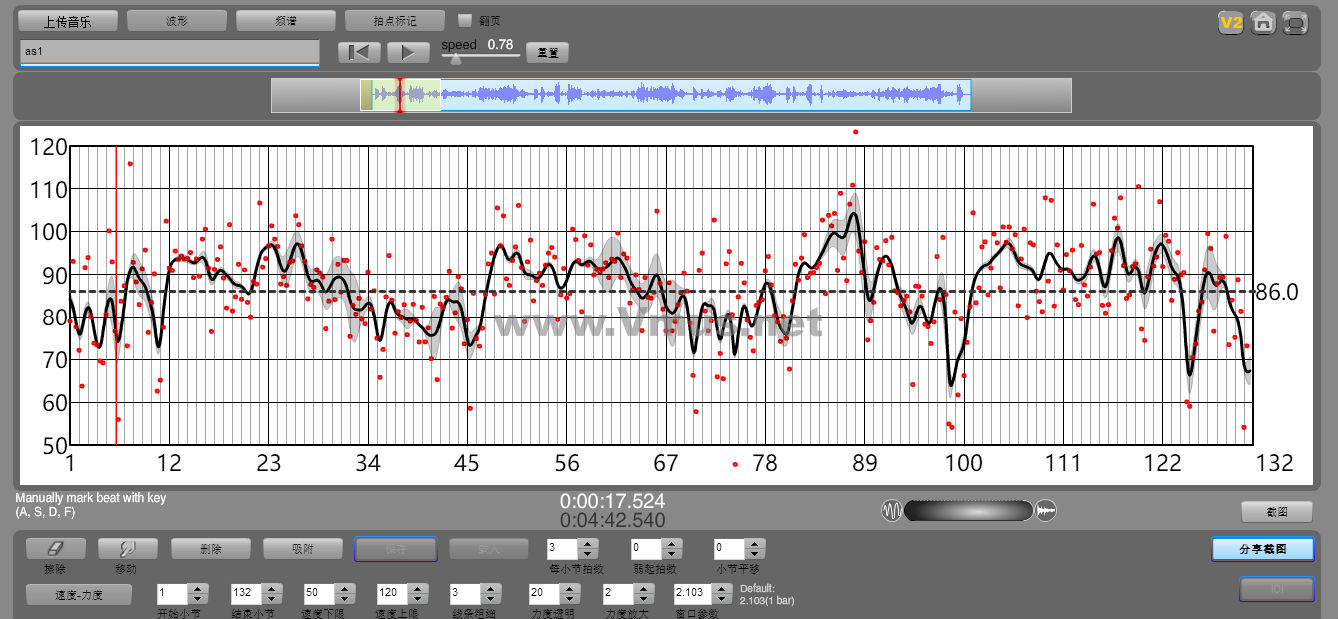Increase 结束小节 end bar value
1338x619 pixels.
tap(272, 588)
